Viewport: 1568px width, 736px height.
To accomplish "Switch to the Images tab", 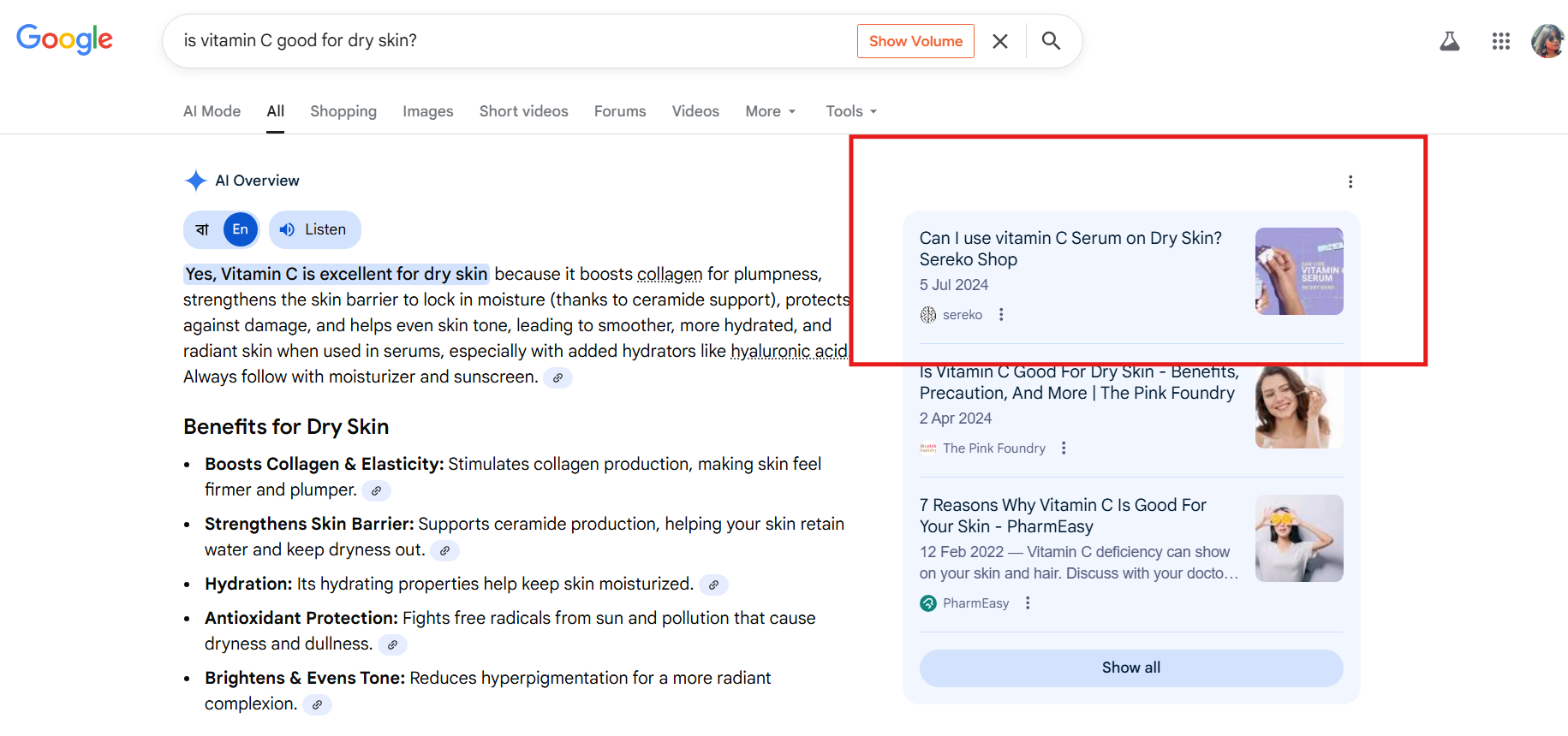I will [x=427, y=111].
